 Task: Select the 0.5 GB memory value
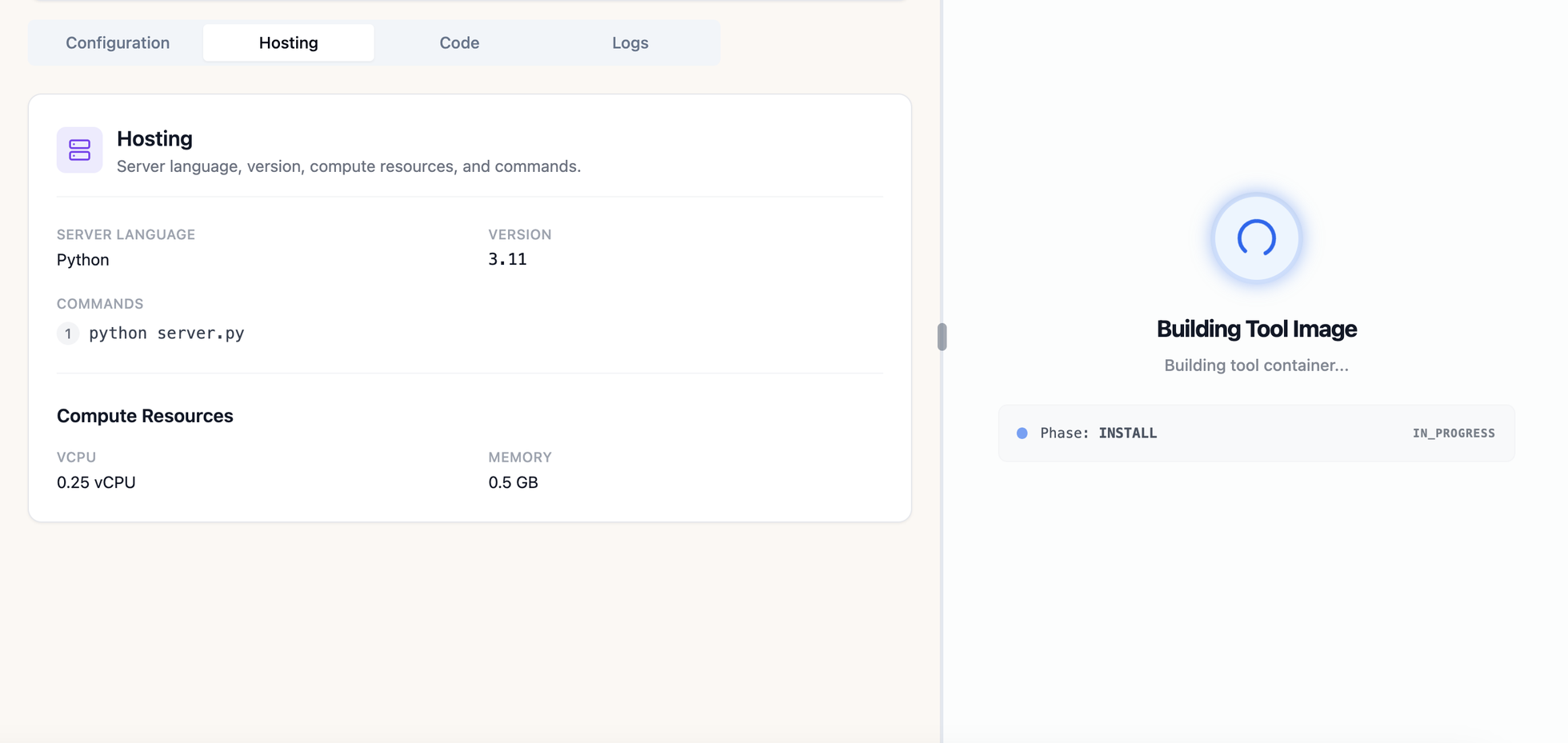[514, 482]
